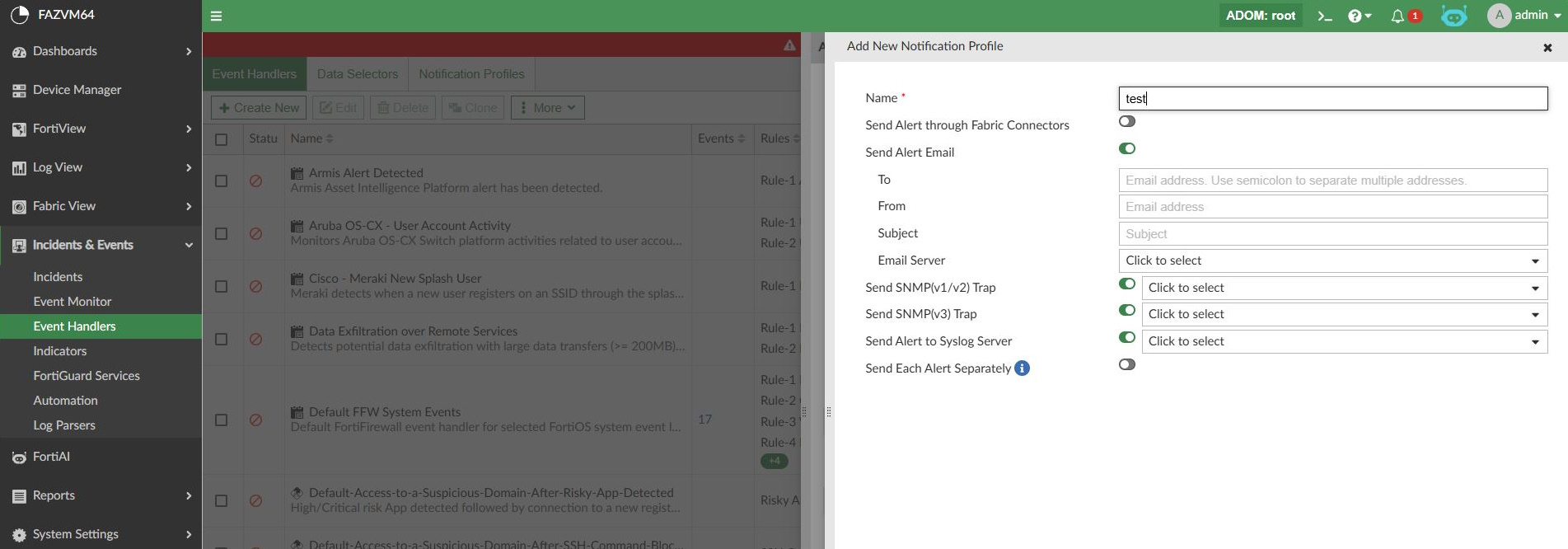Open Event Monitor in the sidebar

tap(73, 302)
